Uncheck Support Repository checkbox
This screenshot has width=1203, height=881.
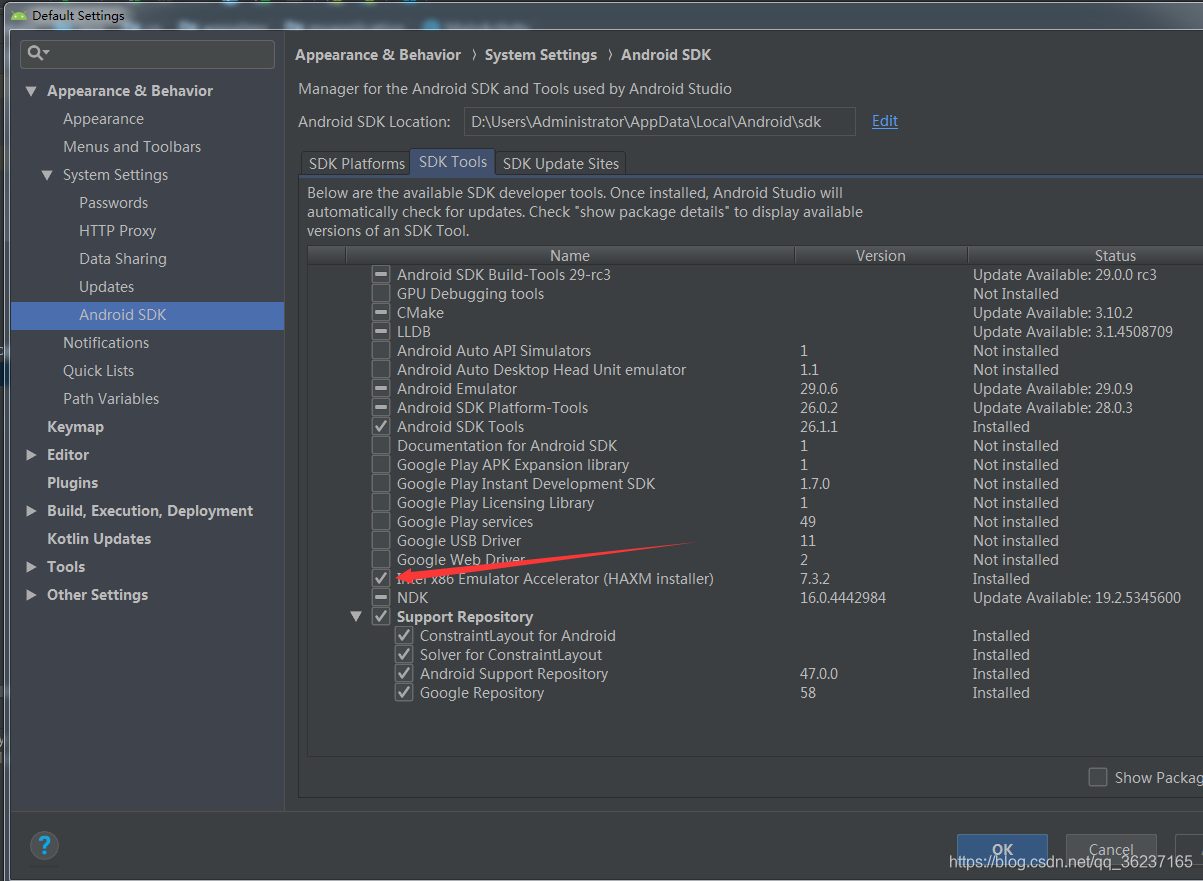(381, 616)
